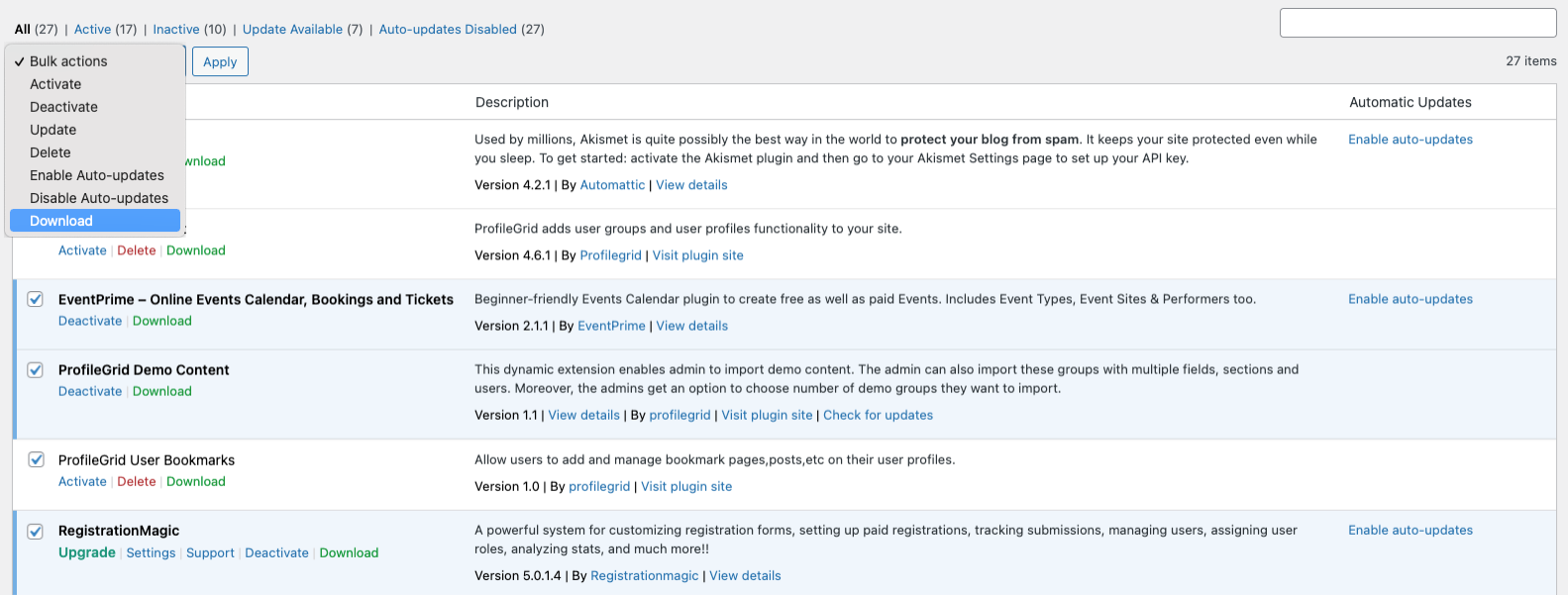Viewport: 1568px width, 595px height.
Task: Open RegistrationMagic Upgrade link
Action: click(87, 552)
